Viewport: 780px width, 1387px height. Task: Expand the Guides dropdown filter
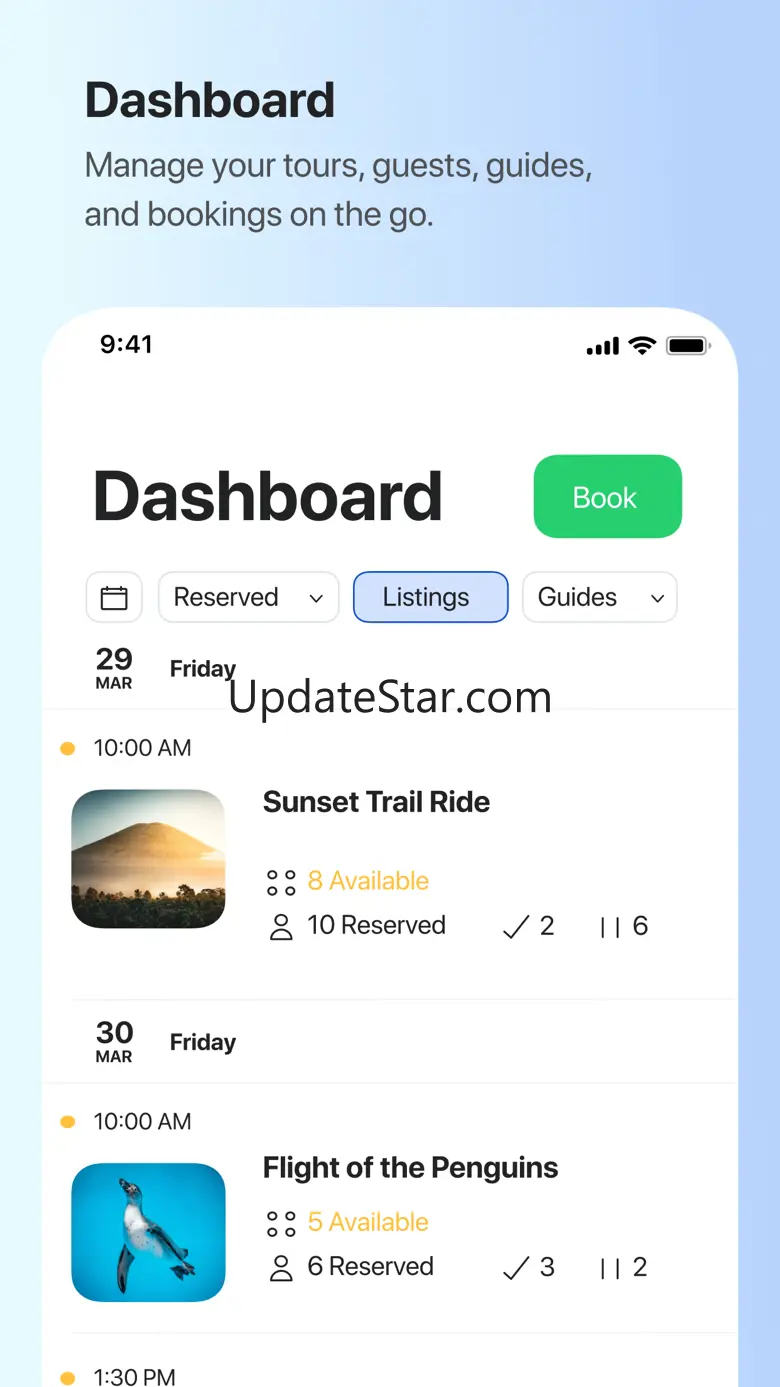coord(600,597)
